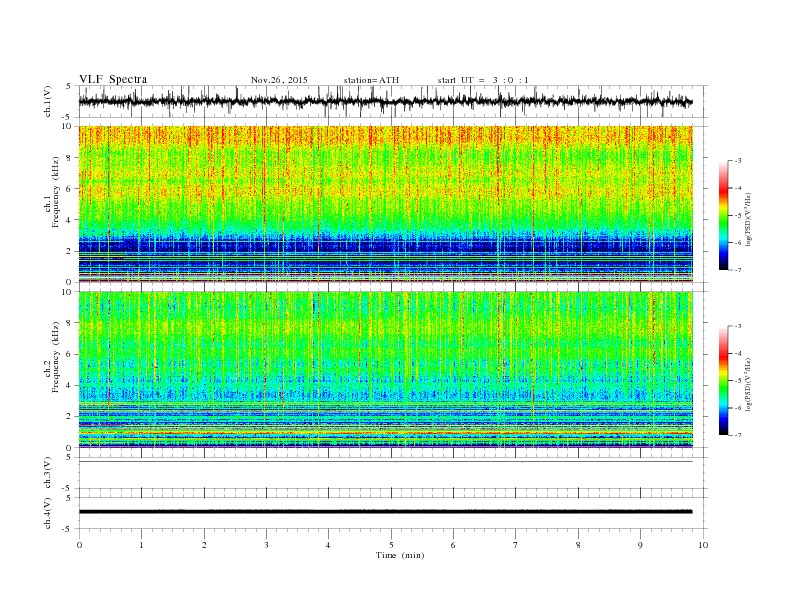Click the "-5" label on ch.2 color bar

(x=738, y=381)
